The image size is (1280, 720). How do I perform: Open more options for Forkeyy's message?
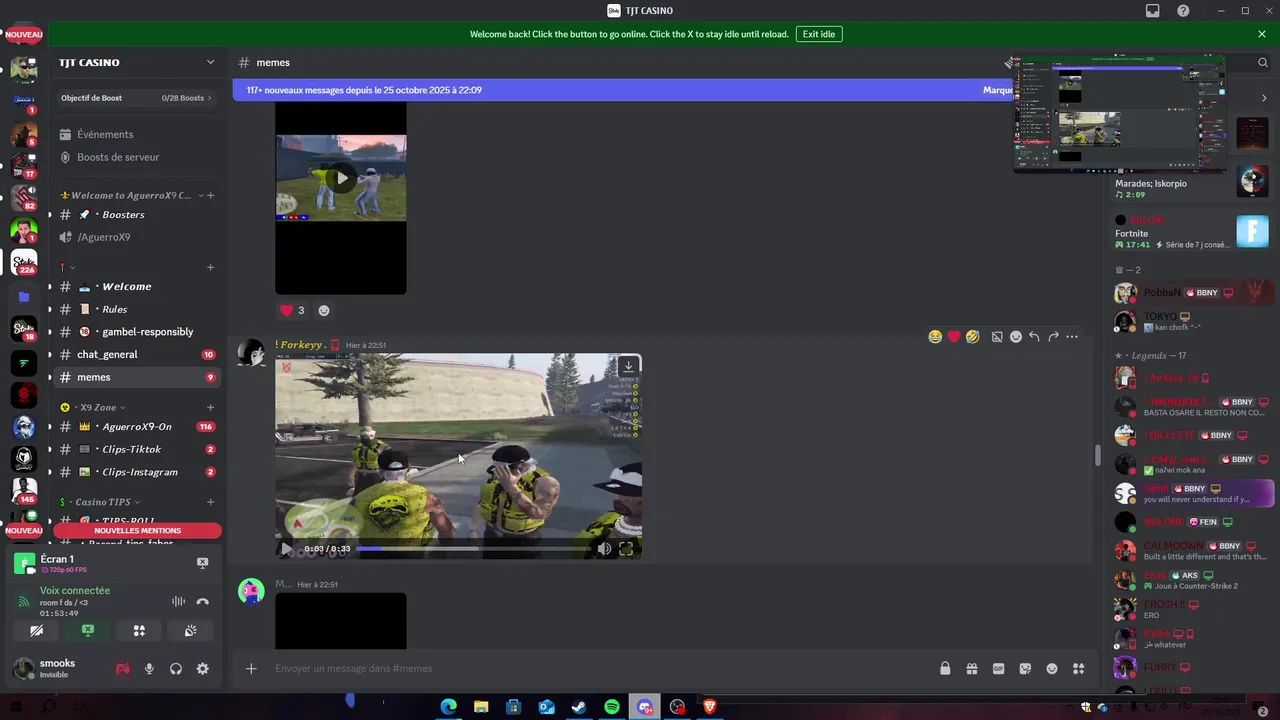(1072, 337)
